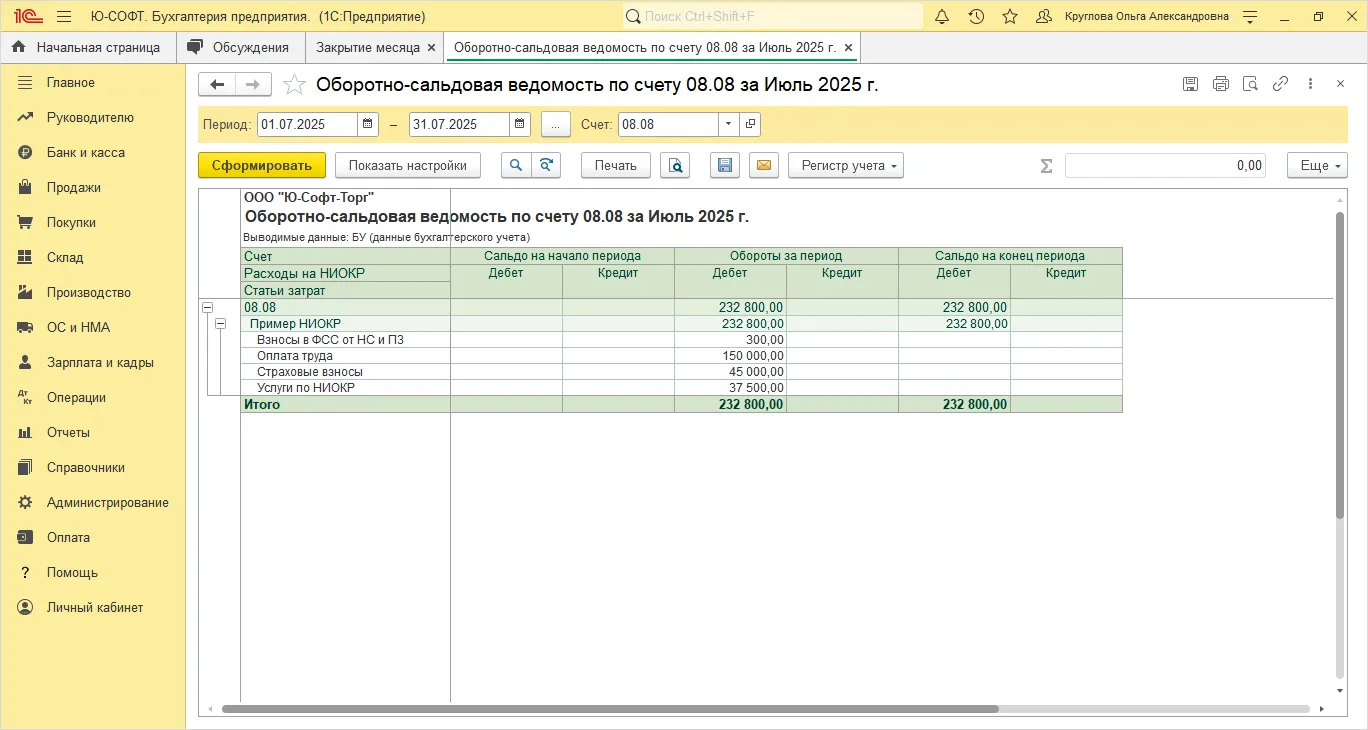Open preview icon in top-right header

click(x=1250, y=84)
